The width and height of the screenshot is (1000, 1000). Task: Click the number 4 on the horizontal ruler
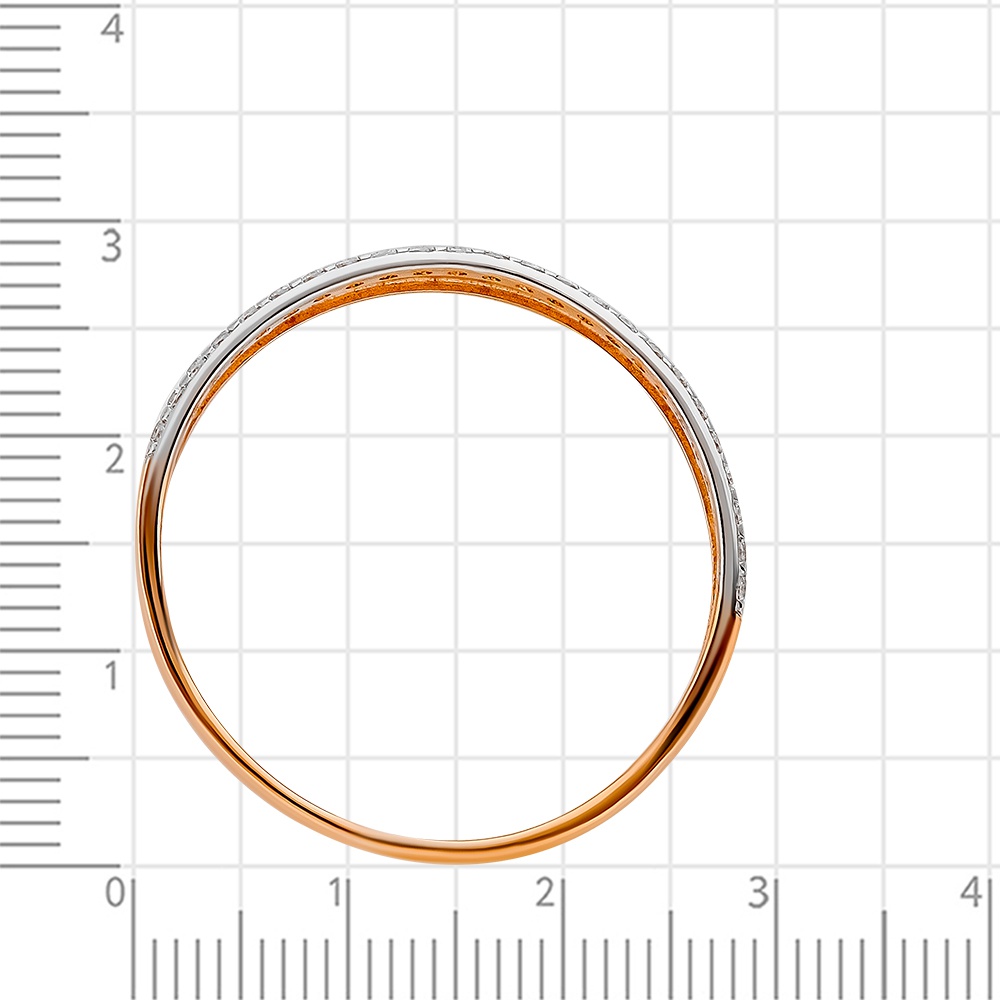(971, 892)
